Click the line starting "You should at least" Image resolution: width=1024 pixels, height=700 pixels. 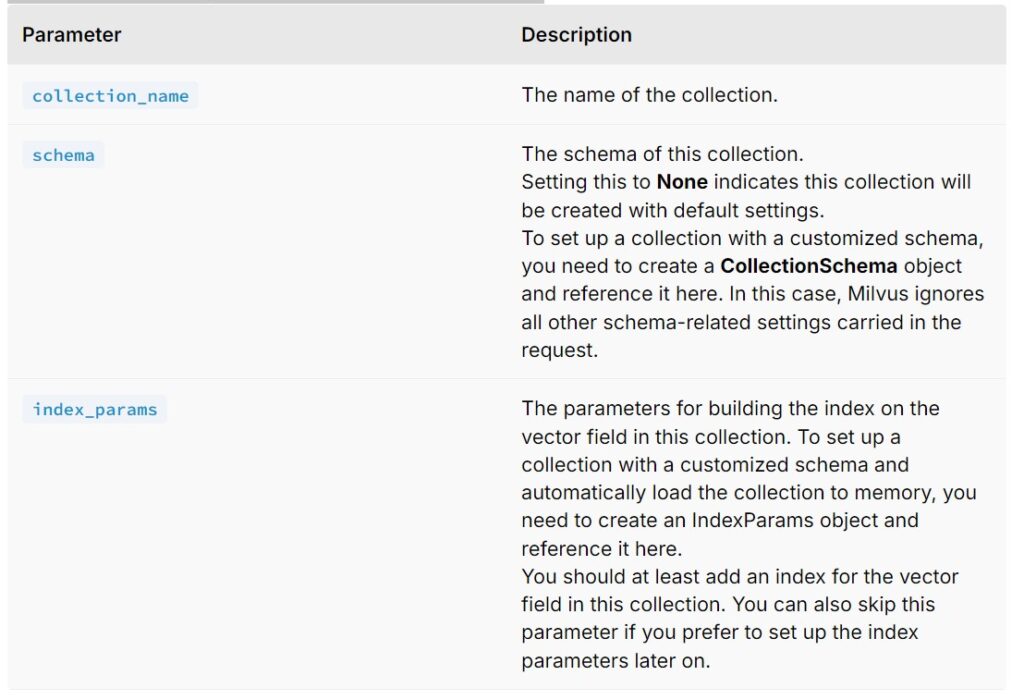click(739, 577)
